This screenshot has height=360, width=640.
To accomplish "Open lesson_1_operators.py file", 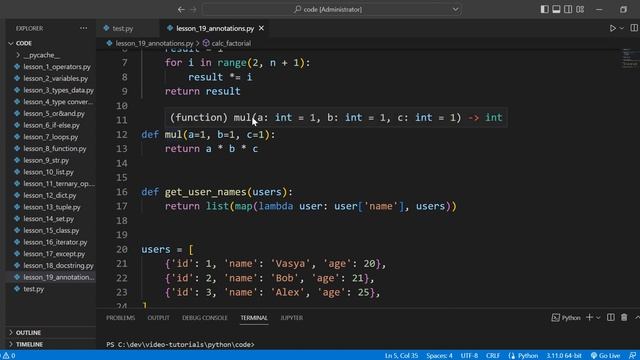I will (57, 67).
